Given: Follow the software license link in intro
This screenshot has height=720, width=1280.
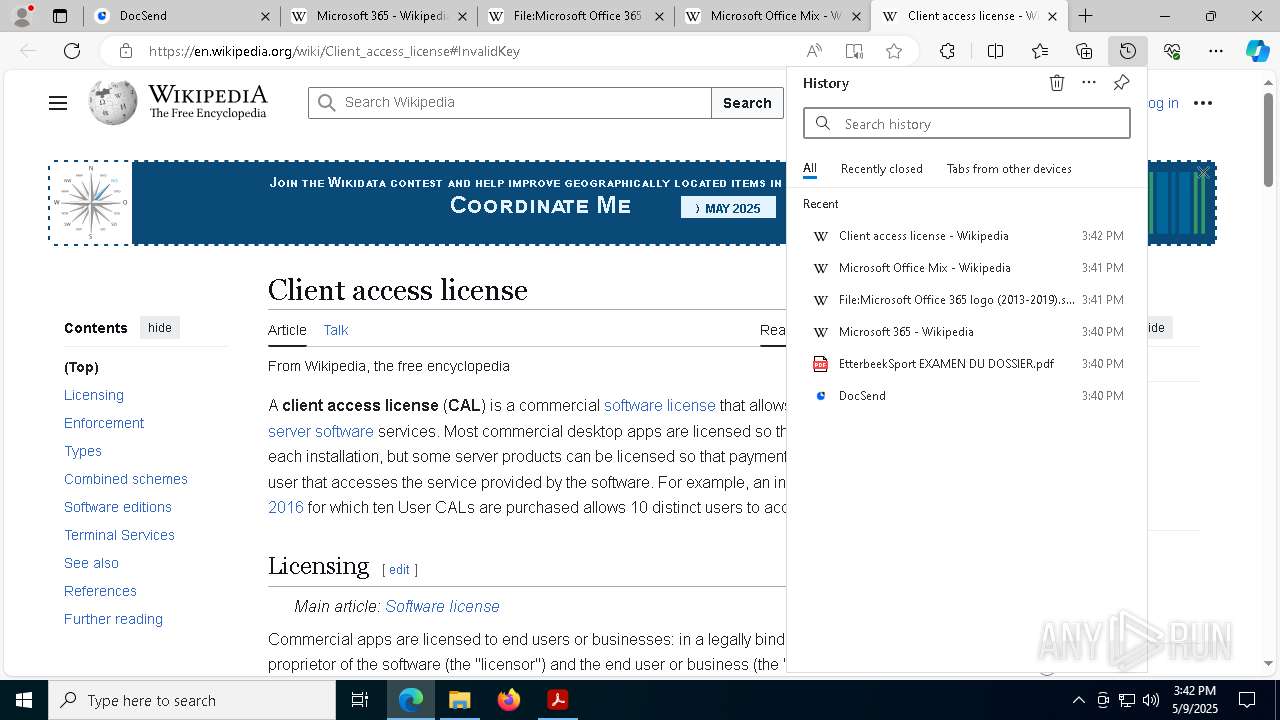Looking at the screenshot, I should pyautogui.click(x=660, y=405).
